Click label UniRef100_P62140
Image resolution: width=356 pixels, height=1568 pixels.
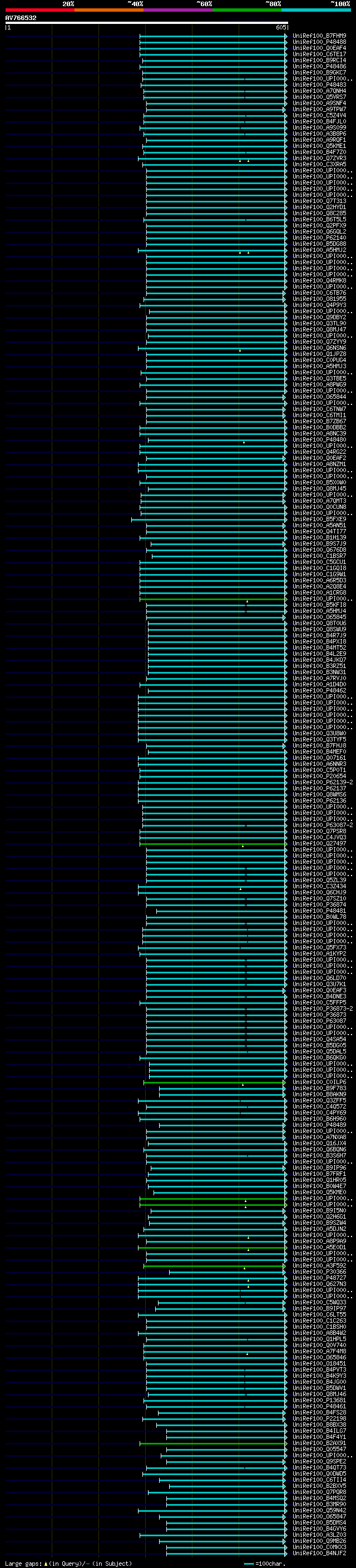pos(319,238)
